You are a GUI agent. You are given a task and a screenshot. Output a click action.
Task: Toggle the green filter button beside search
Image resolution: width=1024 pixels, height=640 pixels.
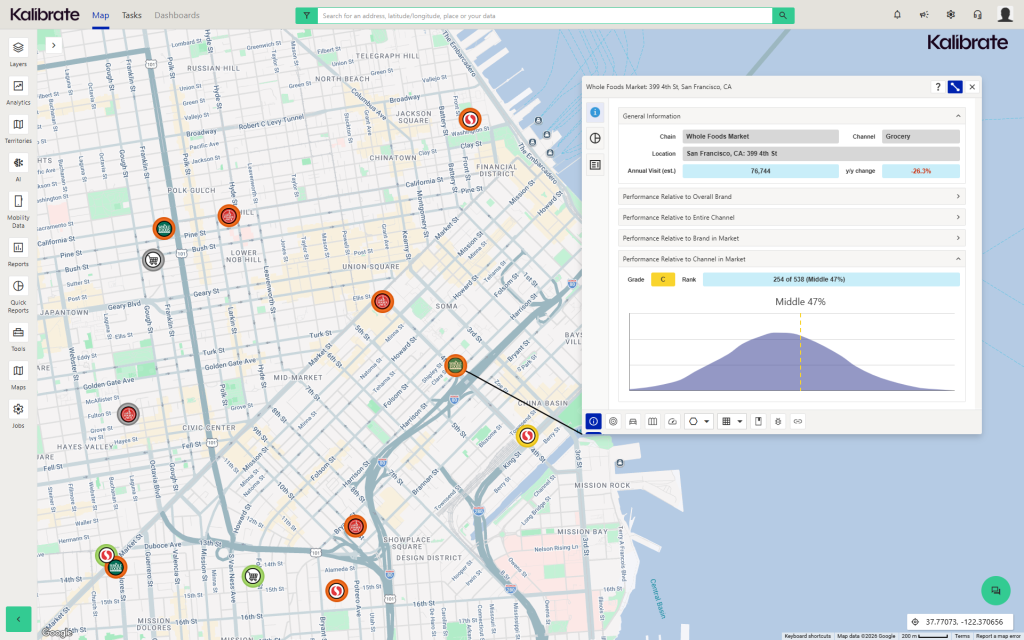pos(306,15)
